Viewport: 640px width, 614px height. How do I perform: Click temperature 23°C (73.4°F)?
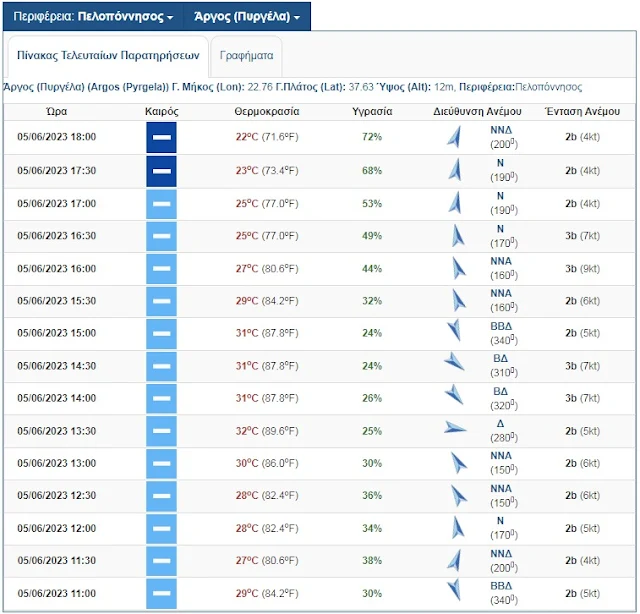pos(267,171)
